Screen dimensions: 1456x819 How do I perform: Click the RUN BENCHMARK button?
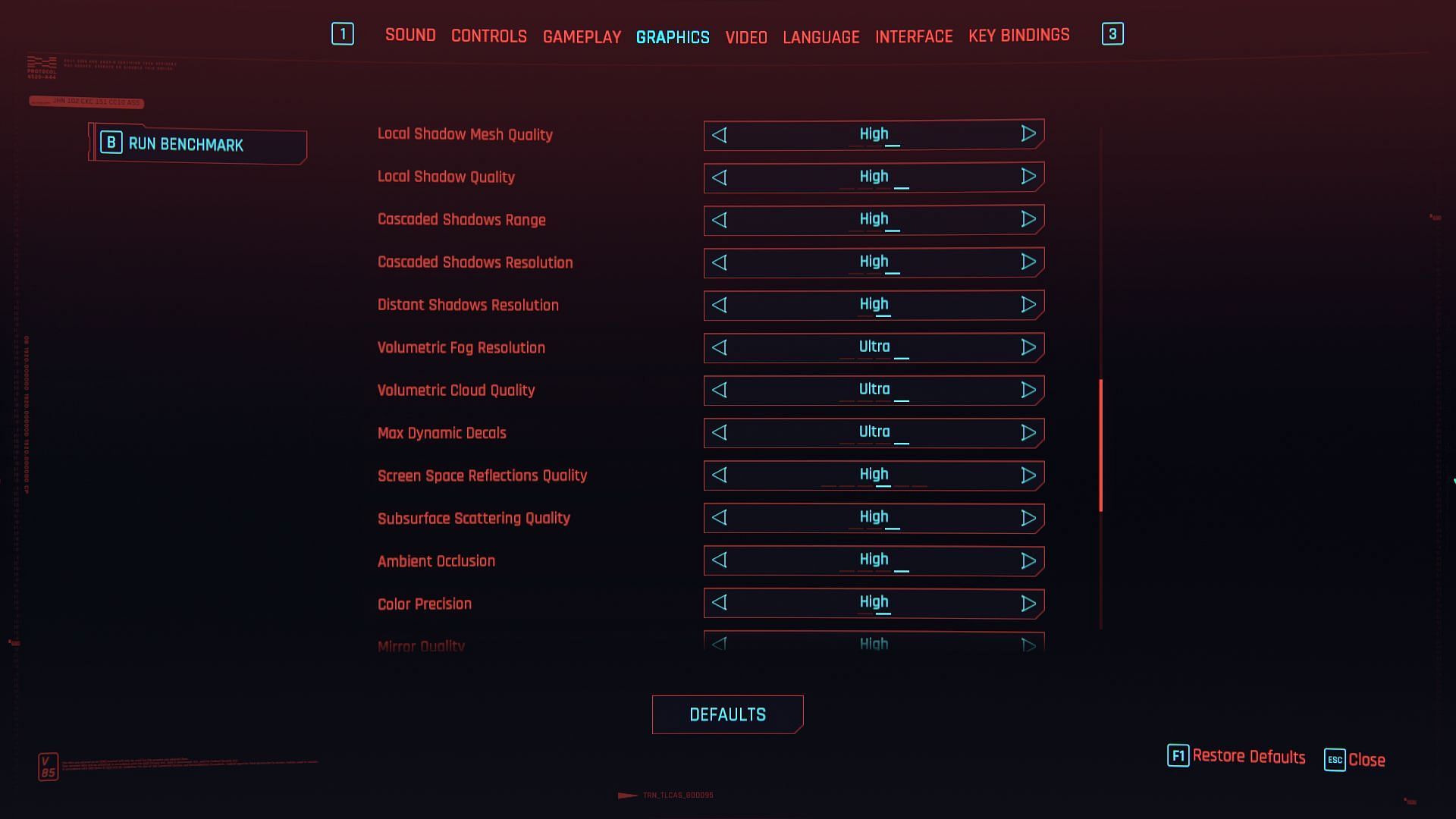click(197, 144)
